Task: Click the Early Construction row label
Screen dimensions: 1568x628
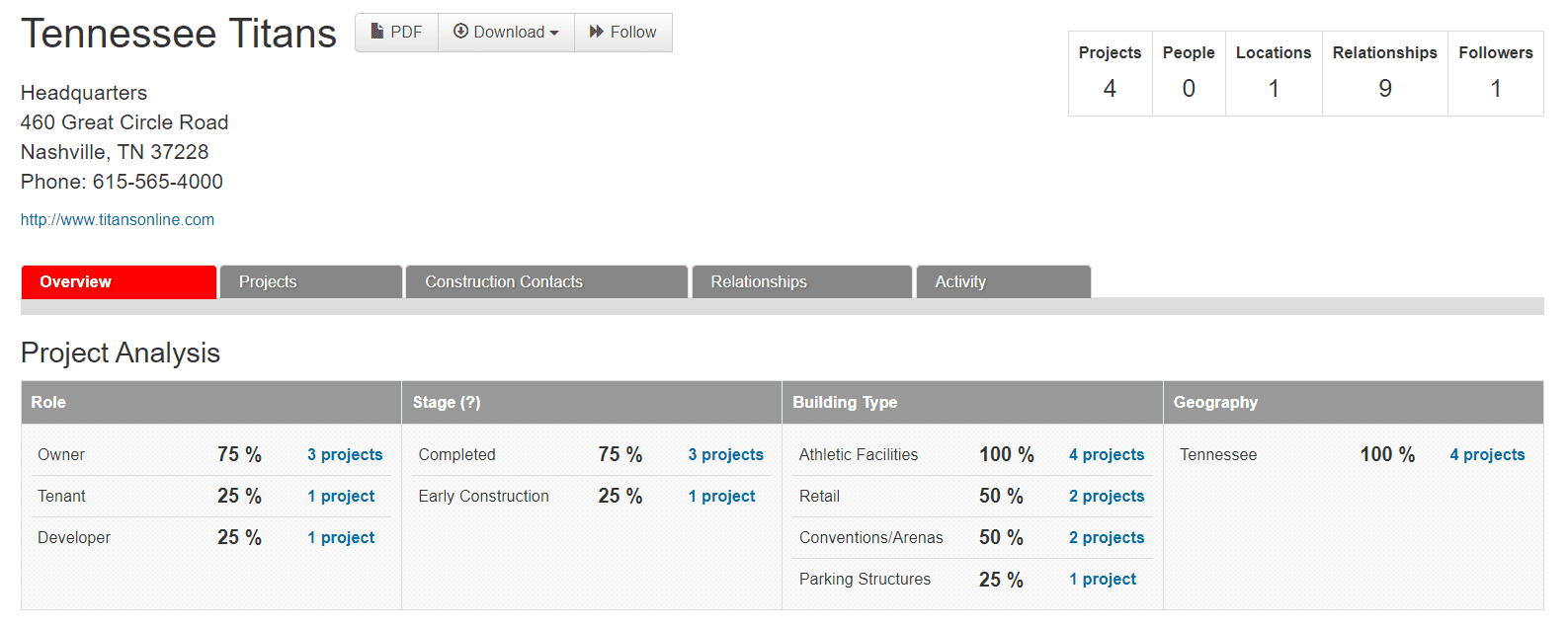Action: (483, 496)
